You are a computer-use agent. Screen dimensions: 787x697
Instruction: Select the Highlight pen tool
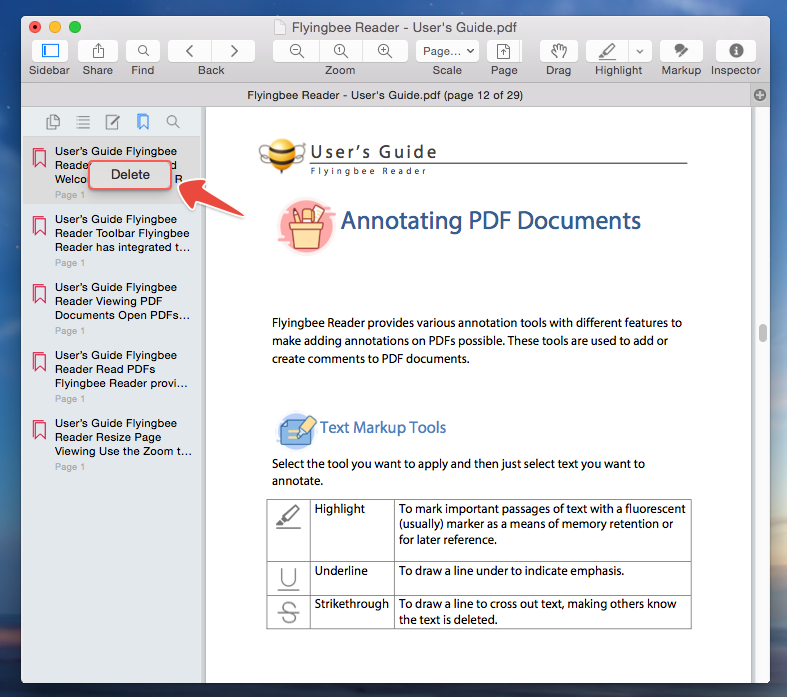[x=607, y=51]
